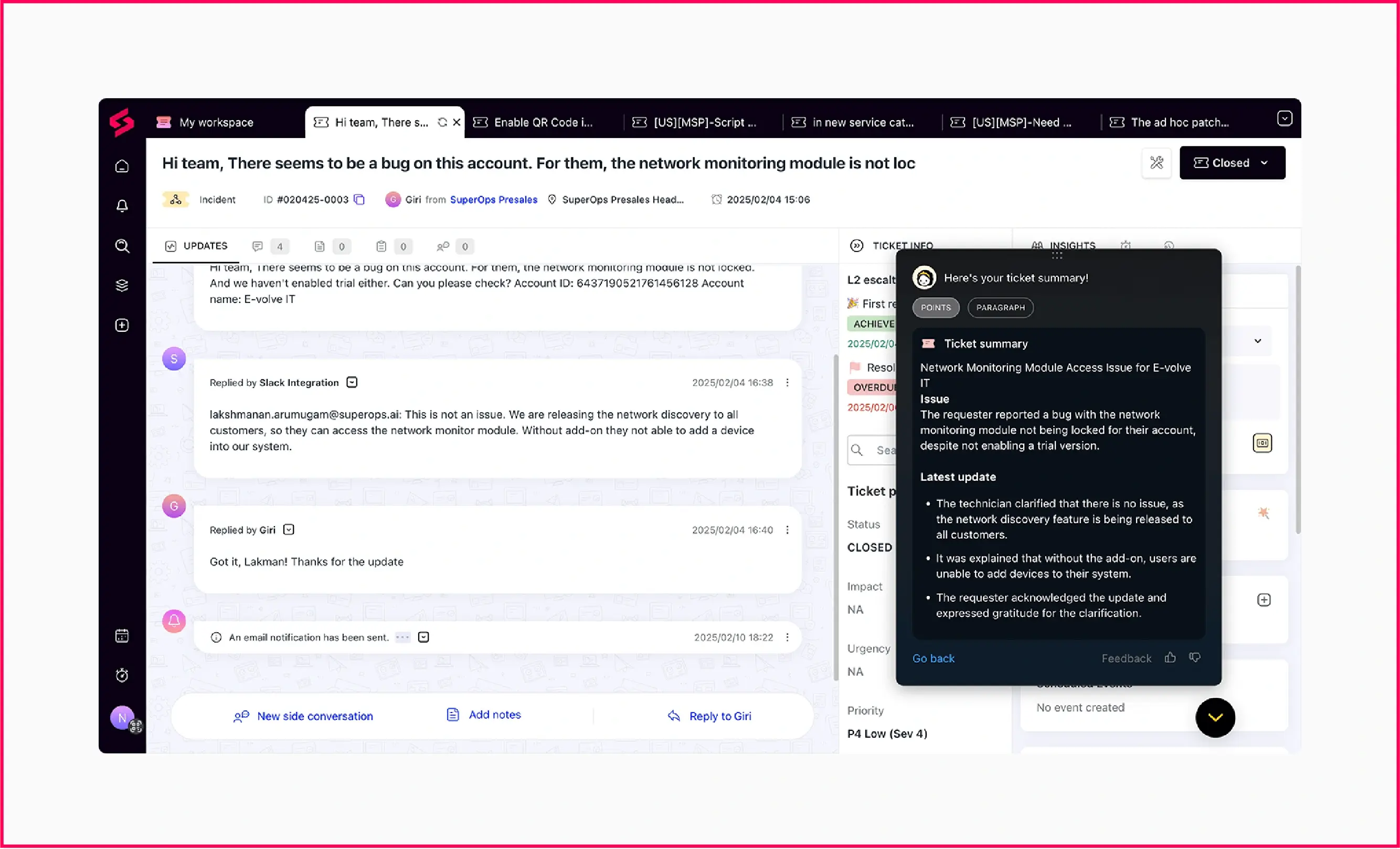Image resolution: width=1400 pixels, height=849 pixels.
Task: Click the thumbs up feedback icon
Action: (x=1170, y=658)
